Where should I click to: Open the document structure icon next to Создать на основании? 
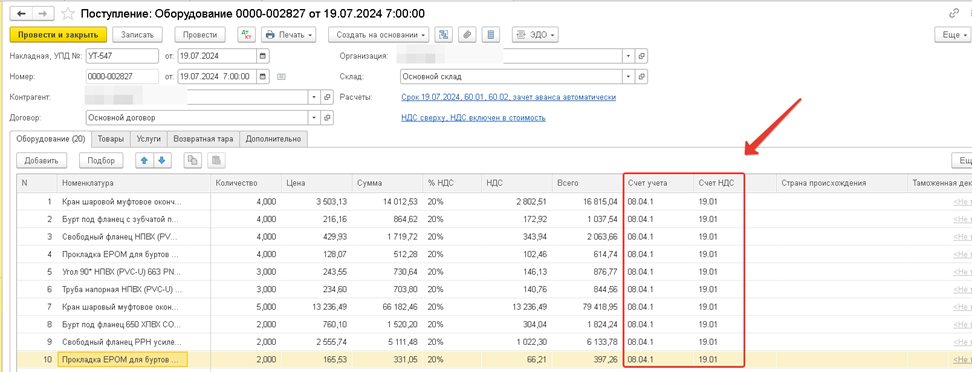pos(444,35)
